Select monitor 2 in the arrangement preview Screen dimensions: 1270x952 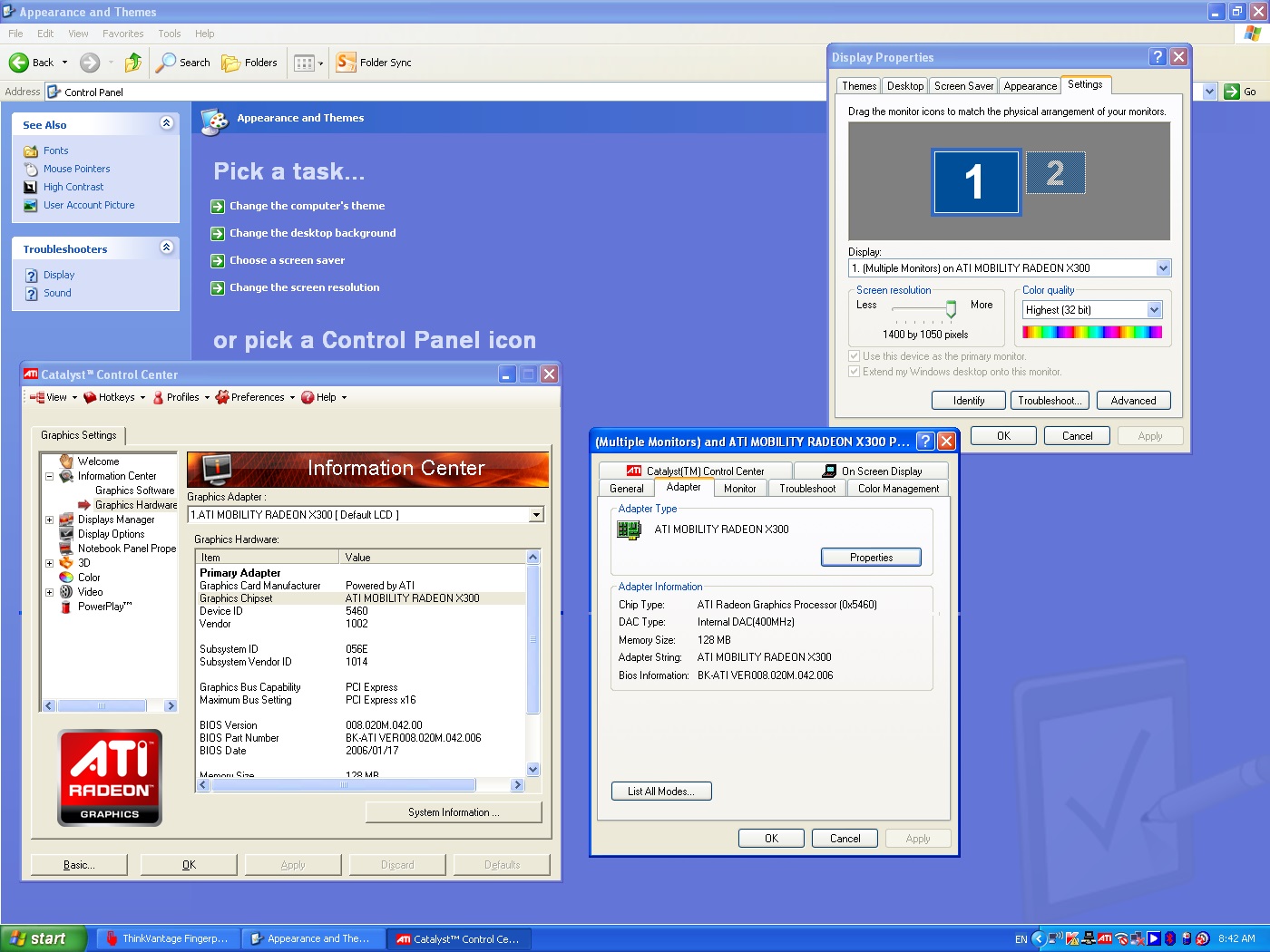pos(1055,172)
